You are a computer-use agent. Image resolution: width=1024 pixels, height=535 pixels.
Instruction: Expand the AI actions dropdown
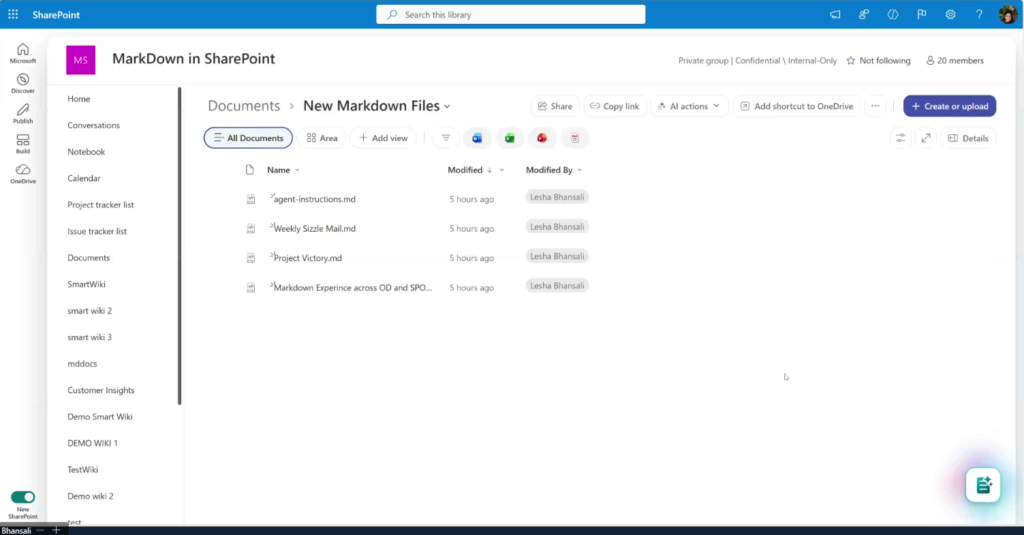point(688,106)
